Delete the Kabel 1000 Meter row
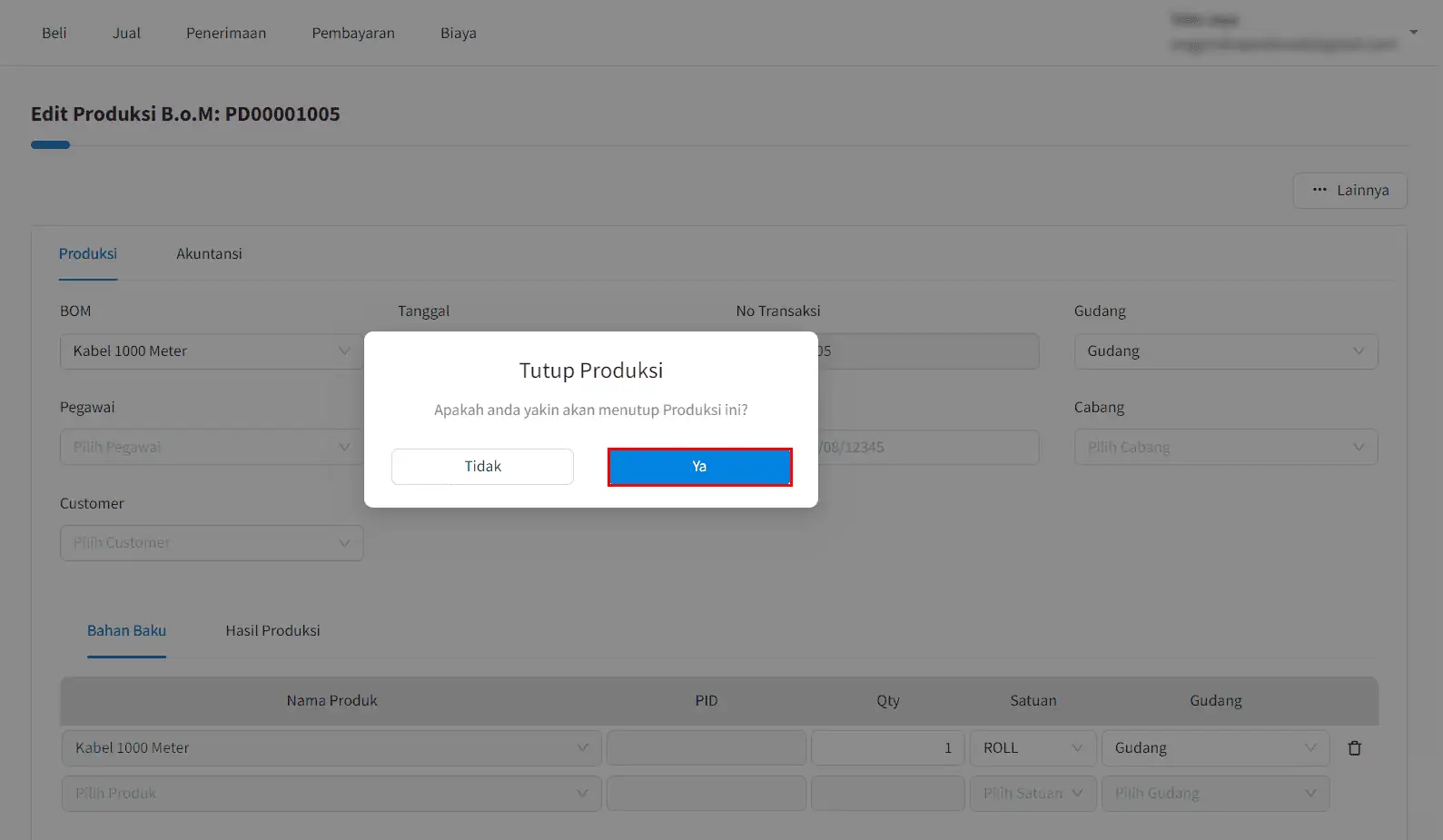The height and width of the screenshot is (840, 1443). click(x=1354, y=748)
